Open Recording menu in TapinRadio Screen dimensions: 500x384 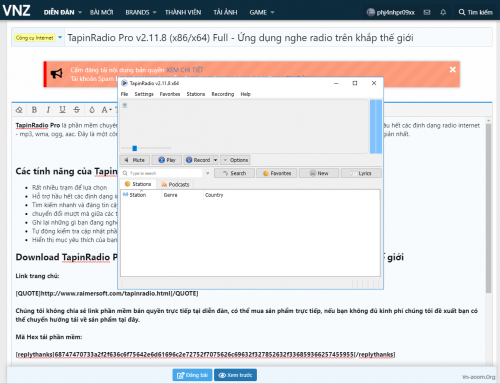click(x=223, y=94)
